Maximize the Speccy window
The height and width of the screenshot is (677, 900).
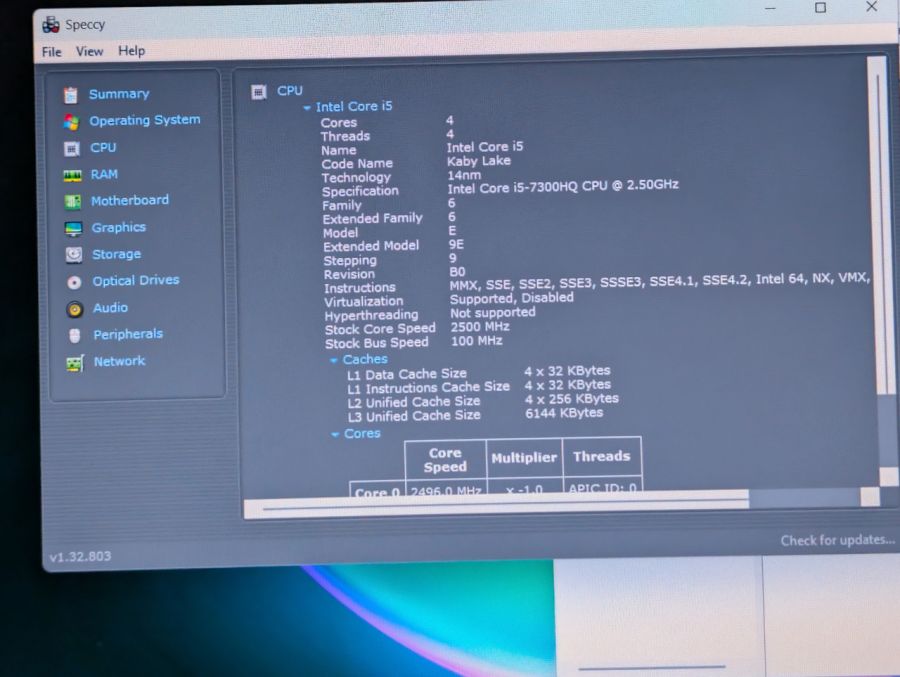click(821, 7)
